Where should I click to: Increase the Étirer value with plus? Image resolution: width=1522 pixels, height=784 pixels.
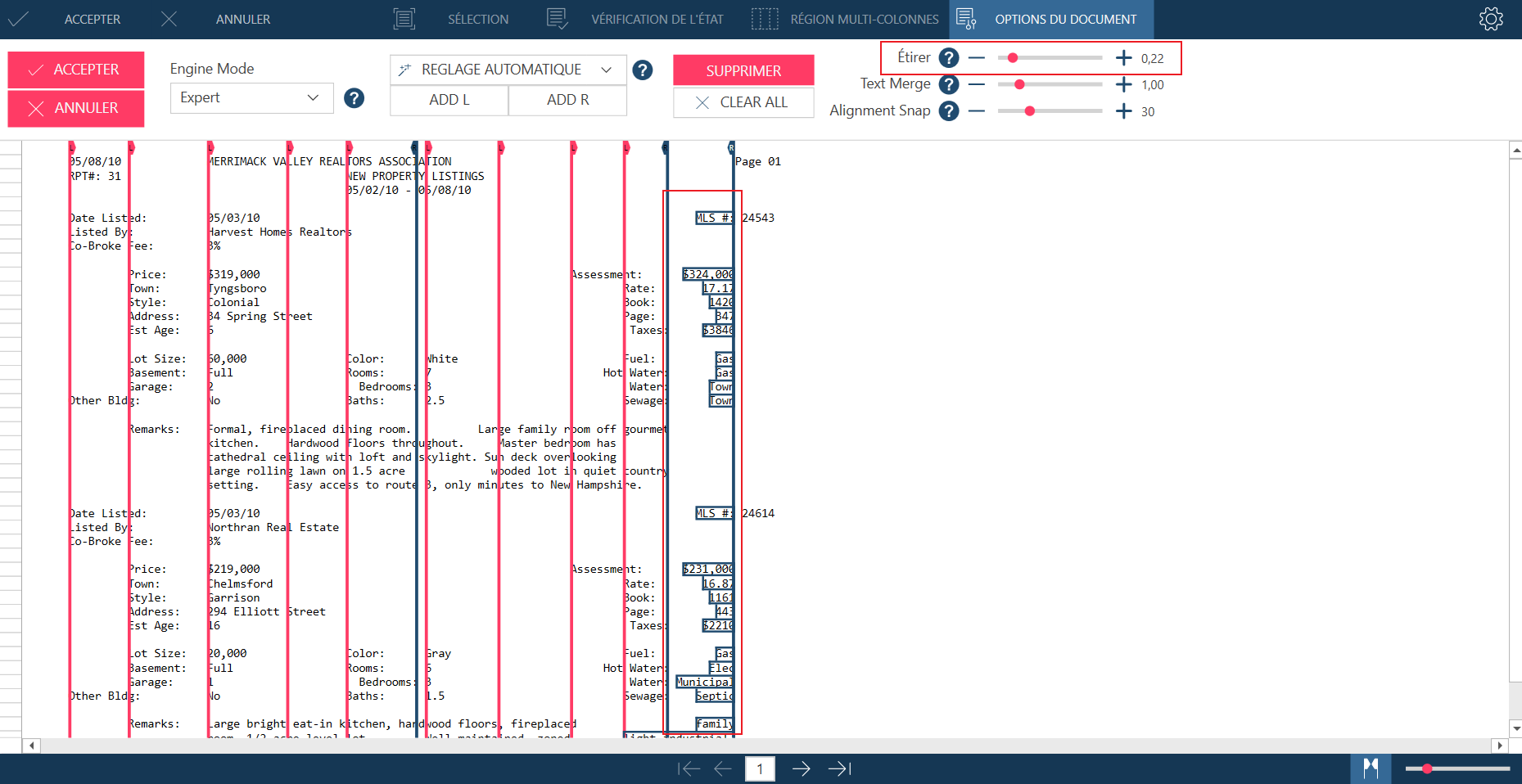[1124, 58]
